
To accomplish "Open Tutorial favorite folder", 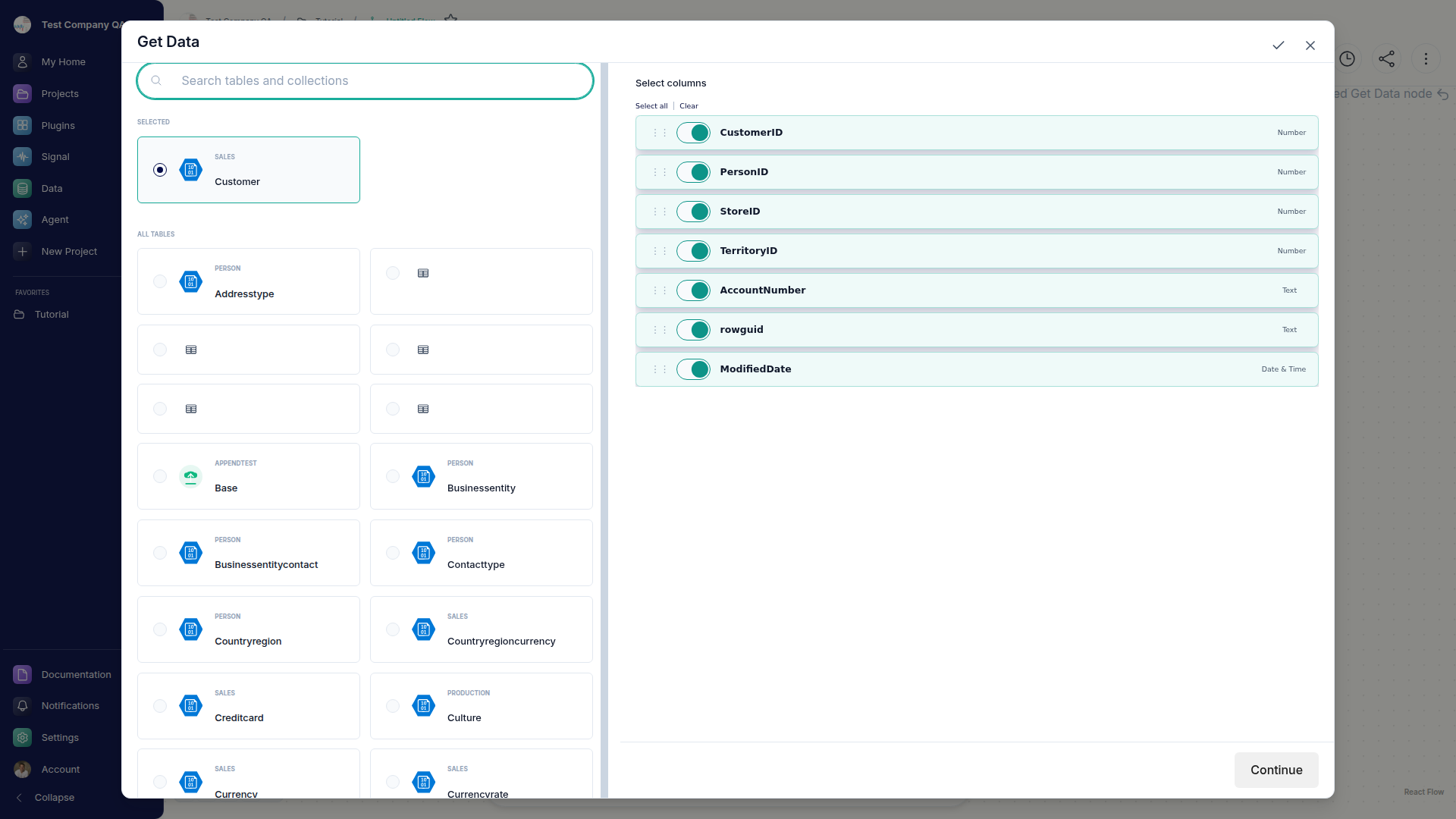I will click(42, 315).
